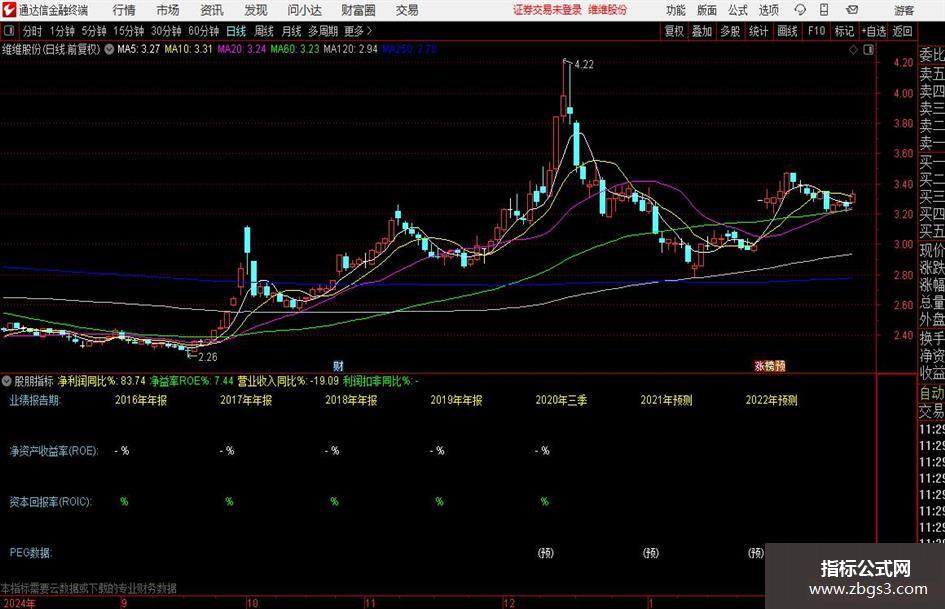Click the 多股 multi-stock button

[730, 31]
